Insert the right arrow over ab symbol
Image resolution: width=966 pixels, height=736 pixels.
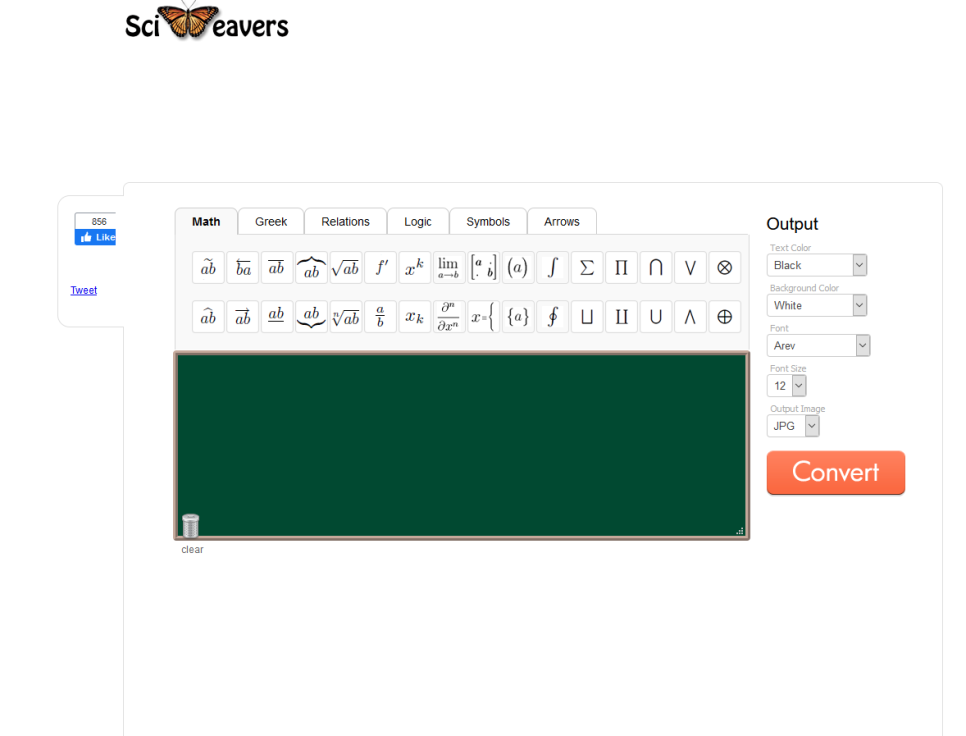pyautogui.click(x=243, y=317)
